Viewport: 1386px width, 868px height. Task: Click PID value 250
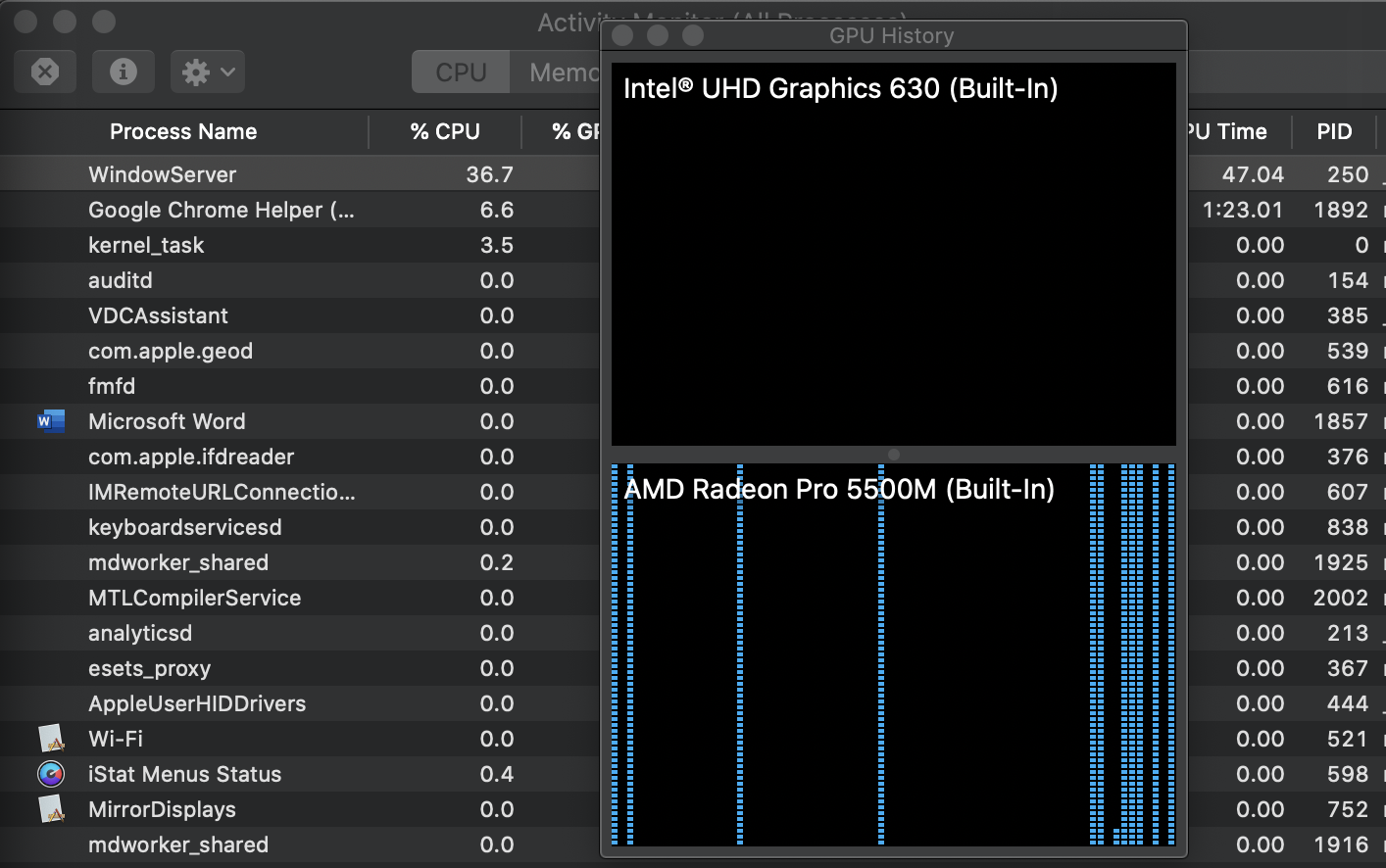coord(1348,174)
